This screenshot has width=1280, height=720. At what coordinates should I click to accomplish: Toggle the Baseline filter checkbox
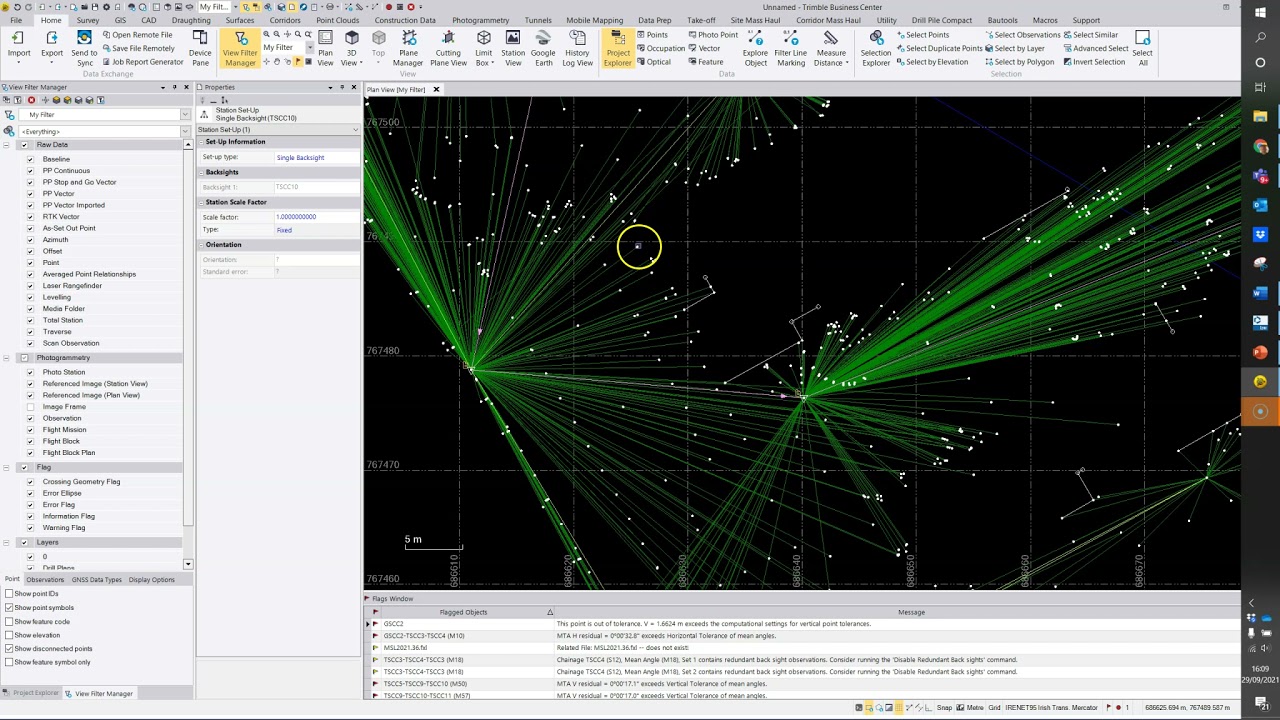tap(30, 159)
